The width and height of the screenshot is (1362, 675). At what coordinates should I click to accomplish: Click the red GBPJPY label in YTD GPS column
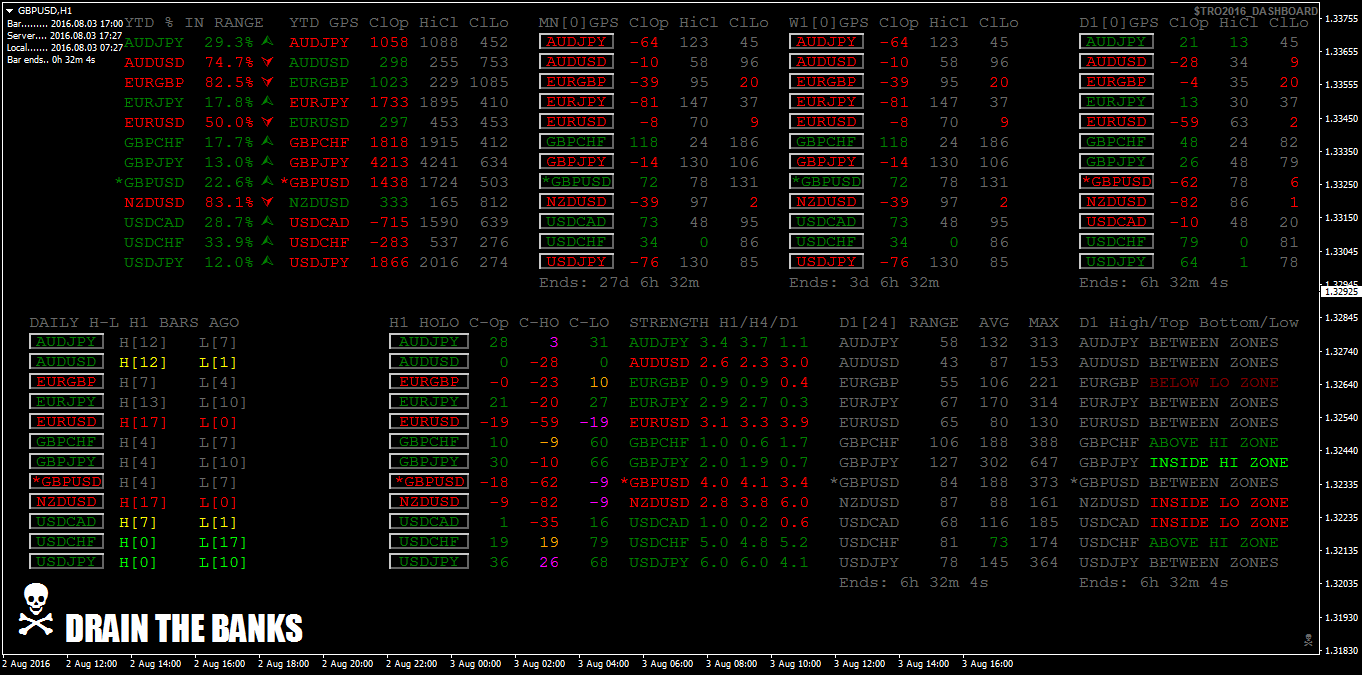pyautogui.click(x=320, y=162)
